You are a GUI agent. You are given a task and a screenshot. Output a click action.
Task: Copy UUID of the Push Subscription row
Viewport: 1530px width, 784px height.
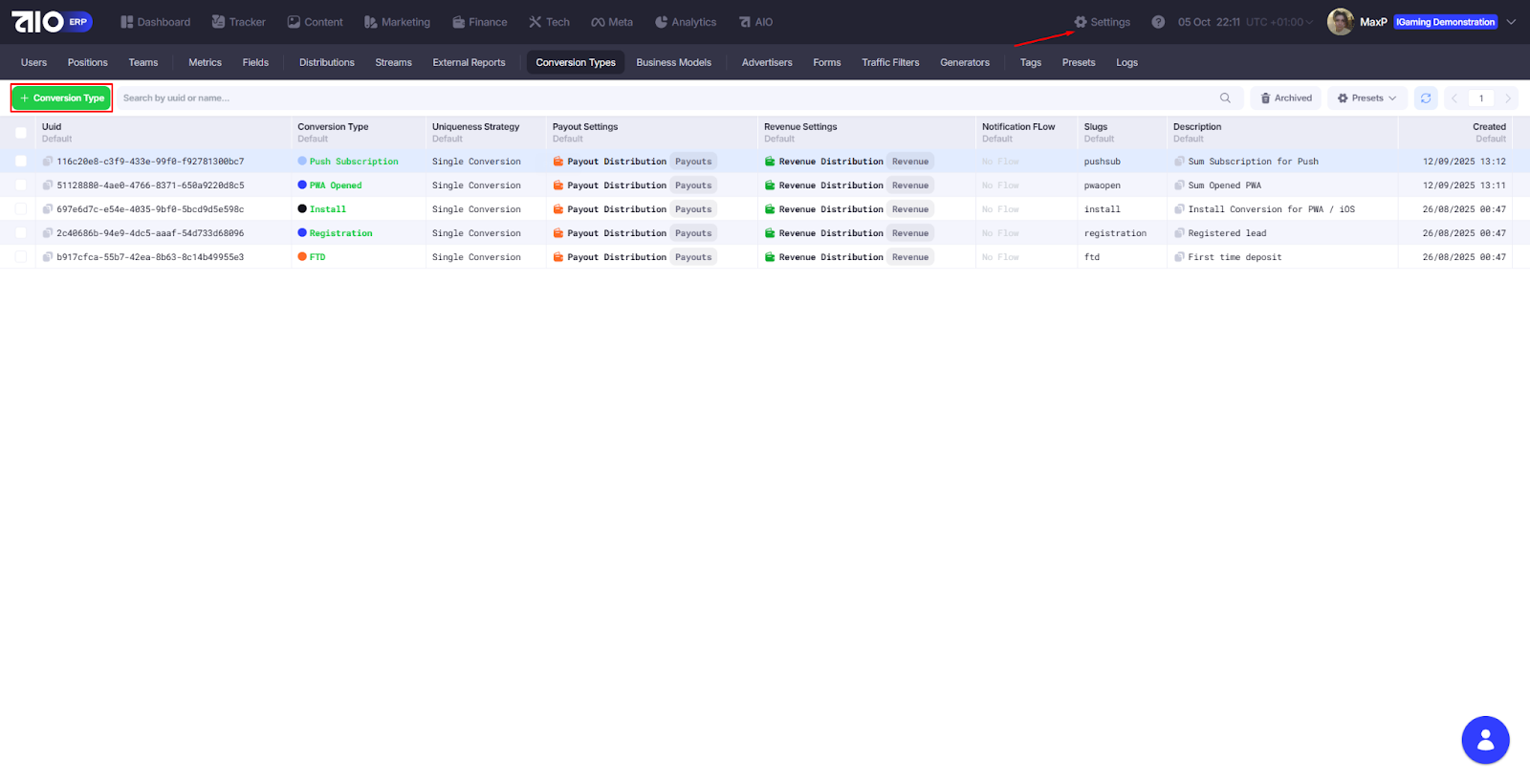pos(48,162)
